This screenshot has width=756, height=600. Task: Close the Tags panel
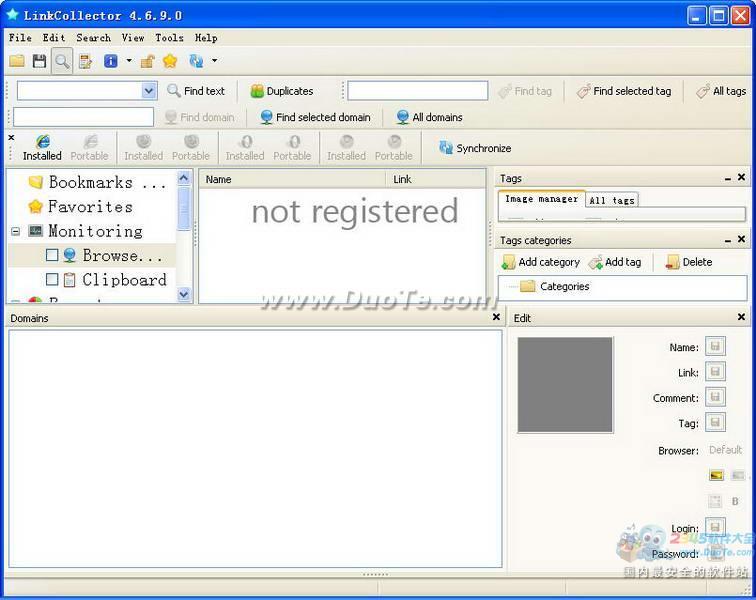click(742, 177)
